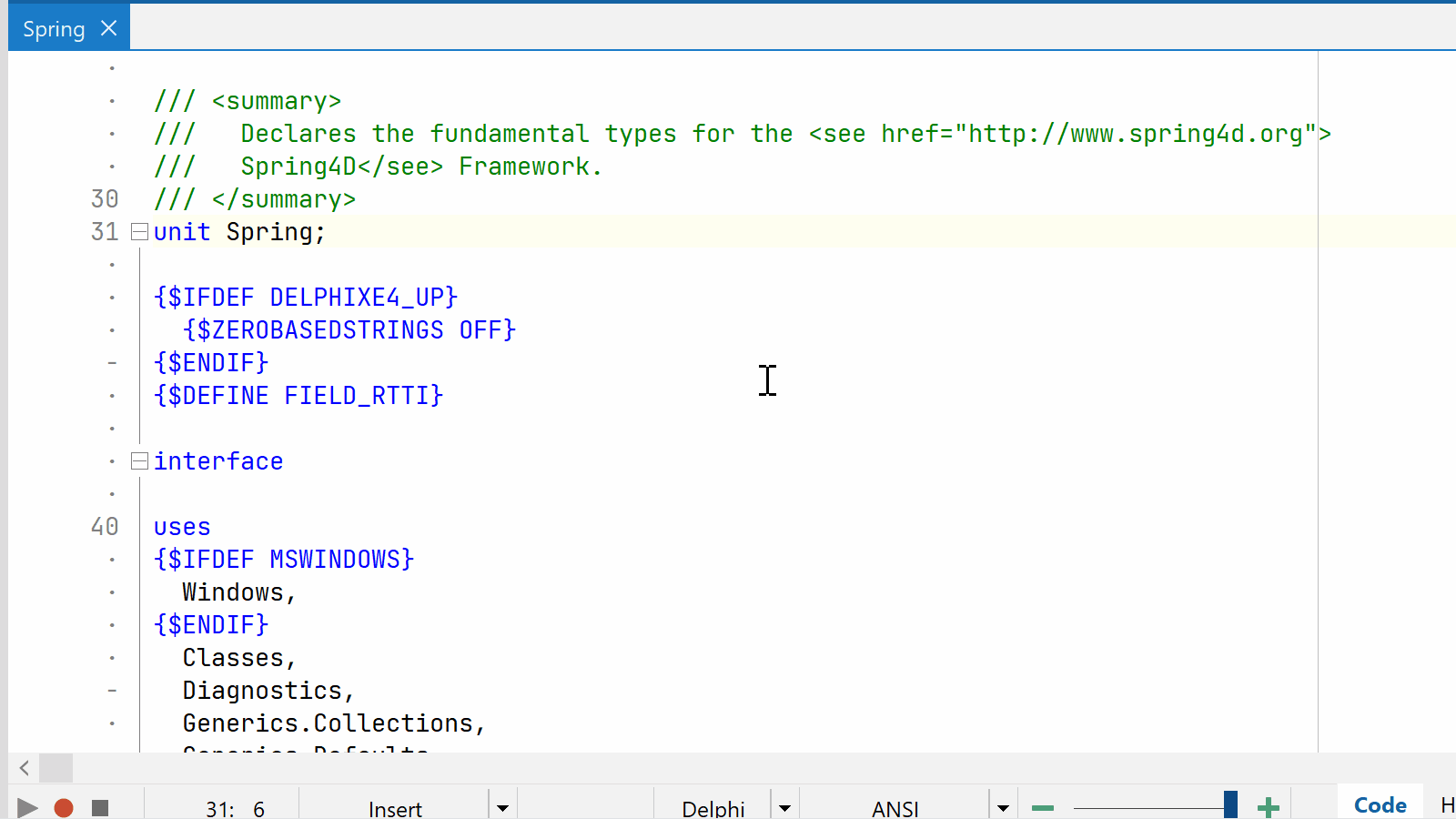Click the '{$ZEROBASEDSTRINGS OFF}' directive
Screen dimensions: 1456x819
[x=349, y=330]
